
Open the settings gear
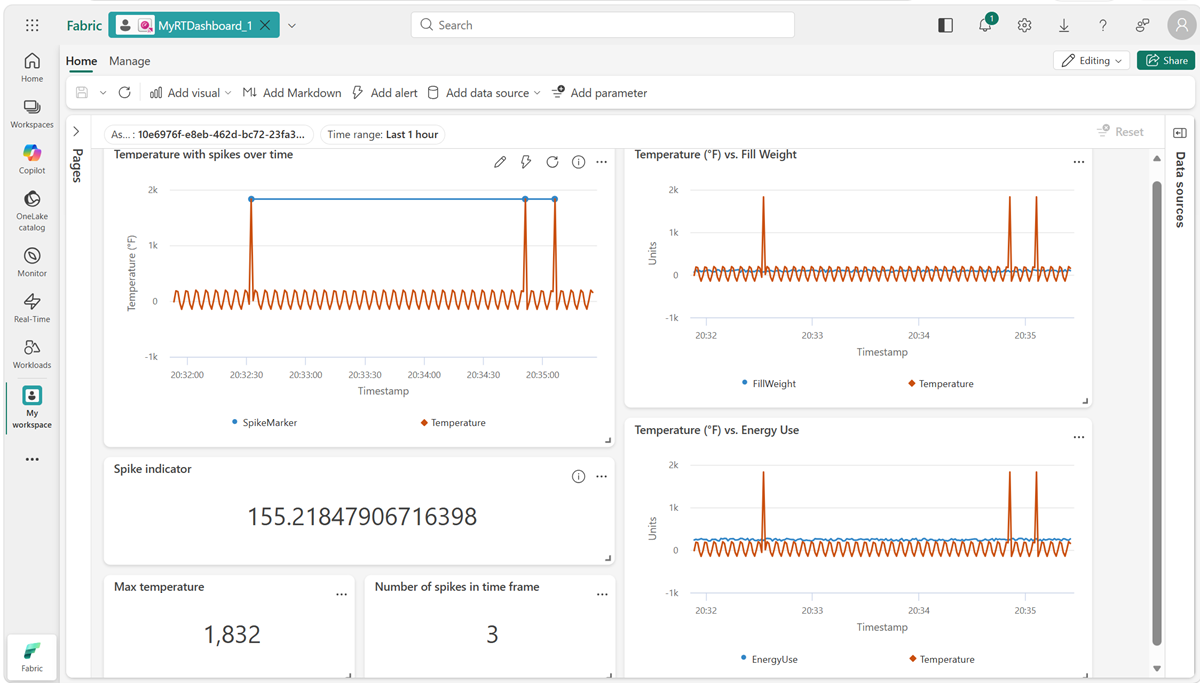(1024, 26)
